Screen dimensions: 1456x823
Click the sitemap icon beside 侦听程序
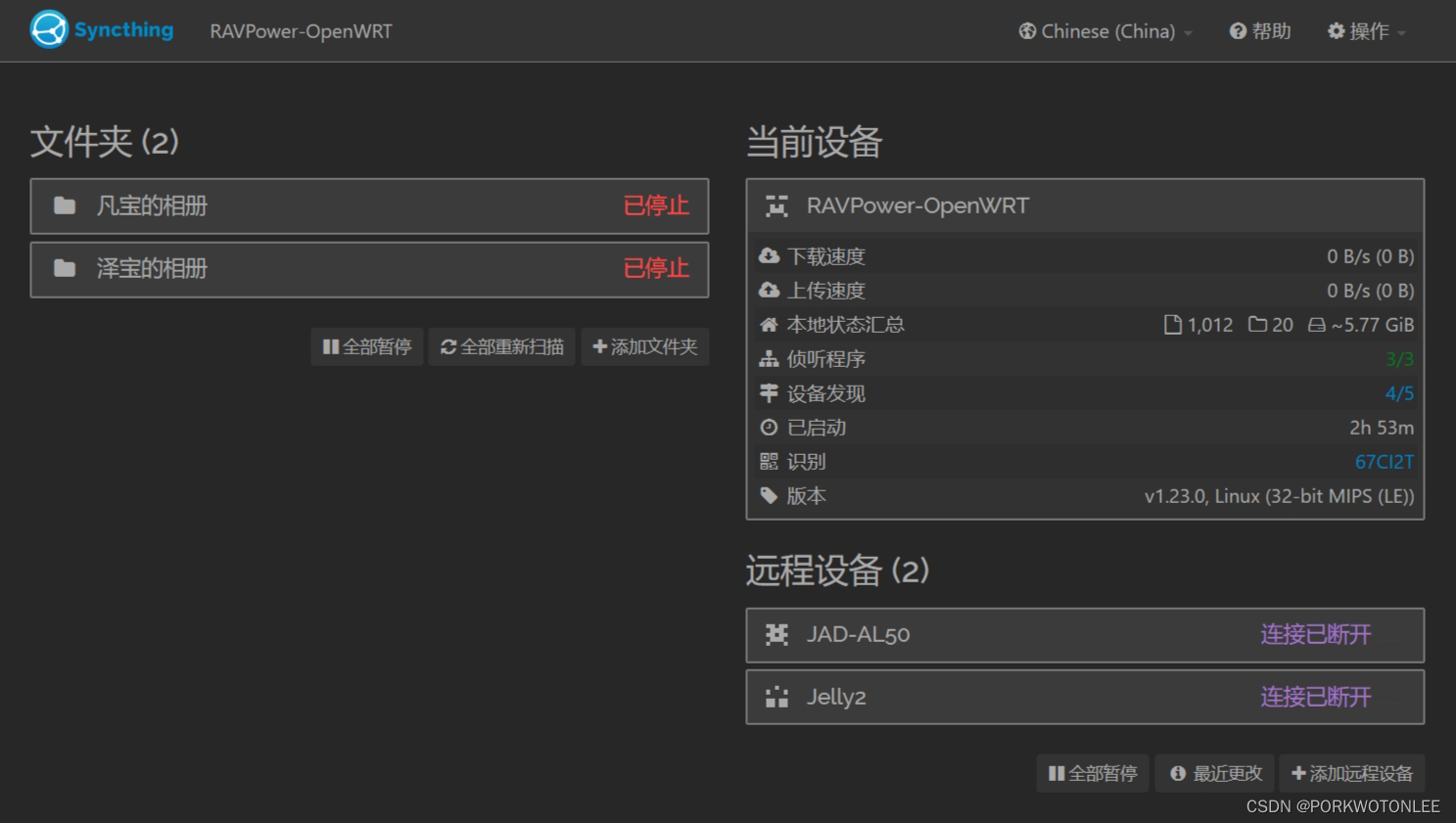770,359
